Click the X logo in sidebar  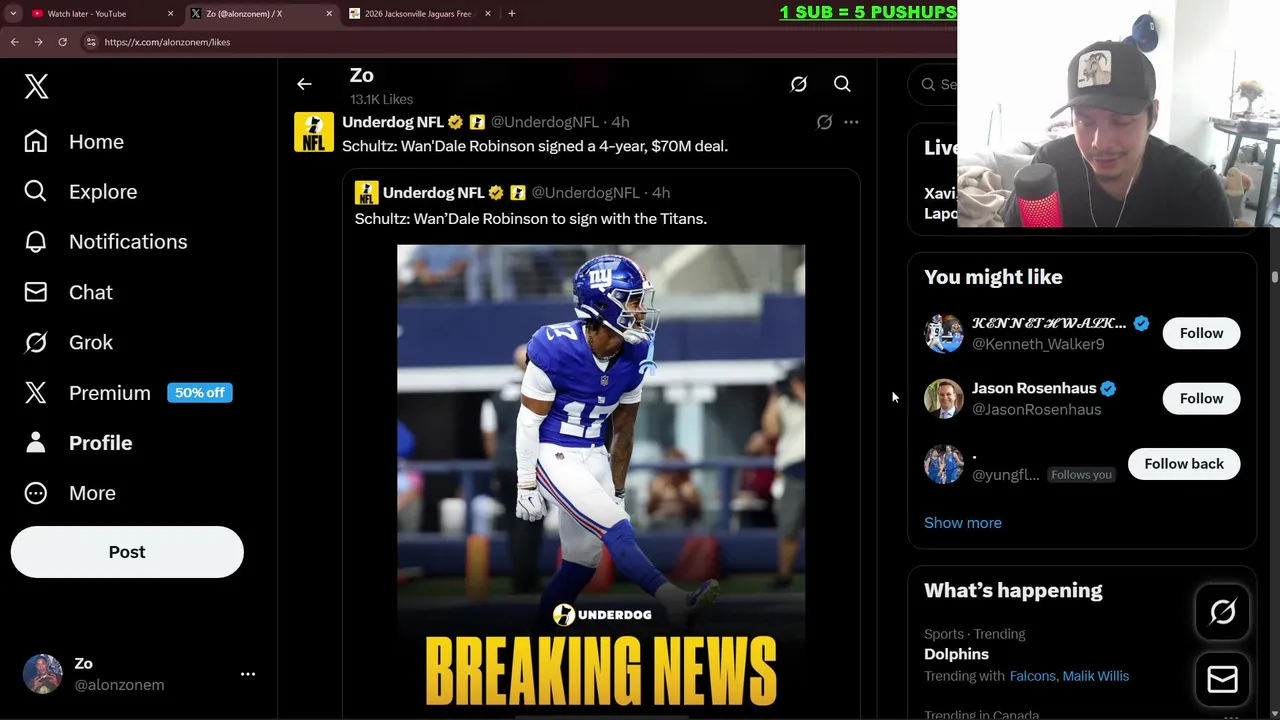pos(36,86)
